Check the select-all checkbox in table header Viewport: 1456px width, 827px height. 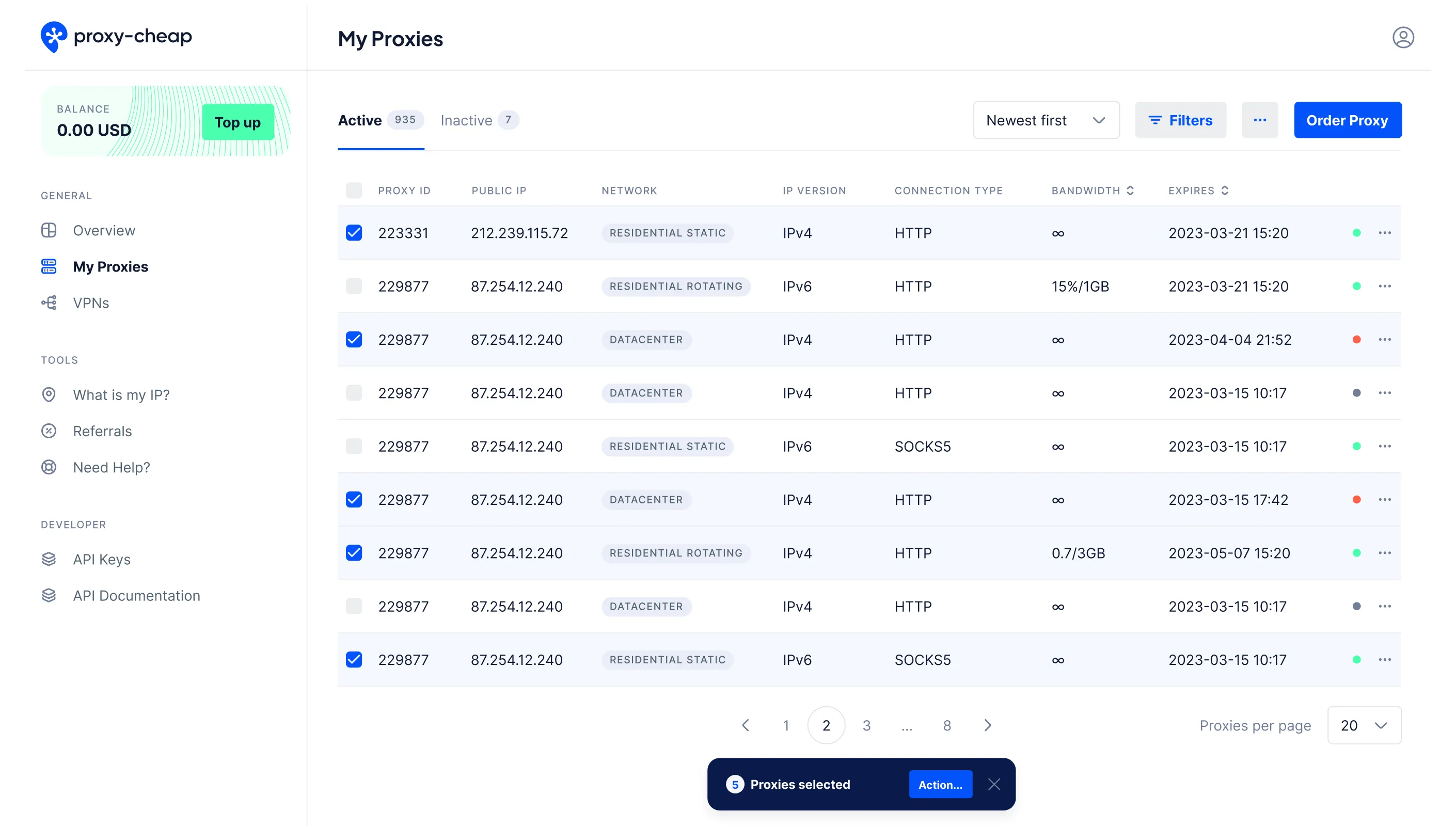[x=354, y=190]
